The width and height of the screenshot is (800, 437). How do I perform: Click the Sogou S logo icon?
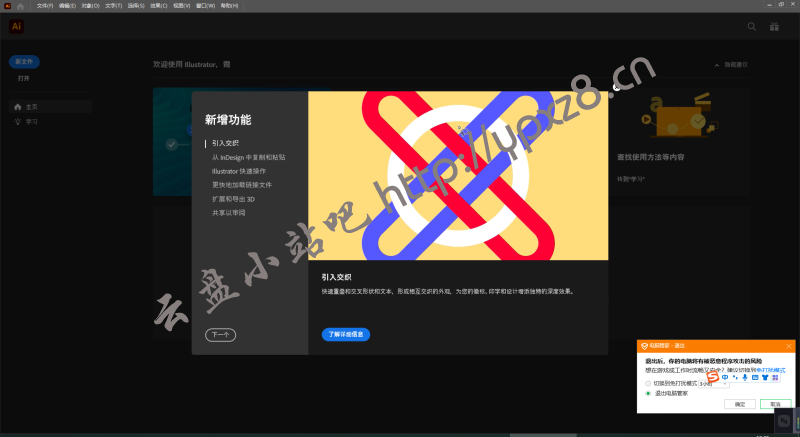pyautogui.click(x=713, y=377)
